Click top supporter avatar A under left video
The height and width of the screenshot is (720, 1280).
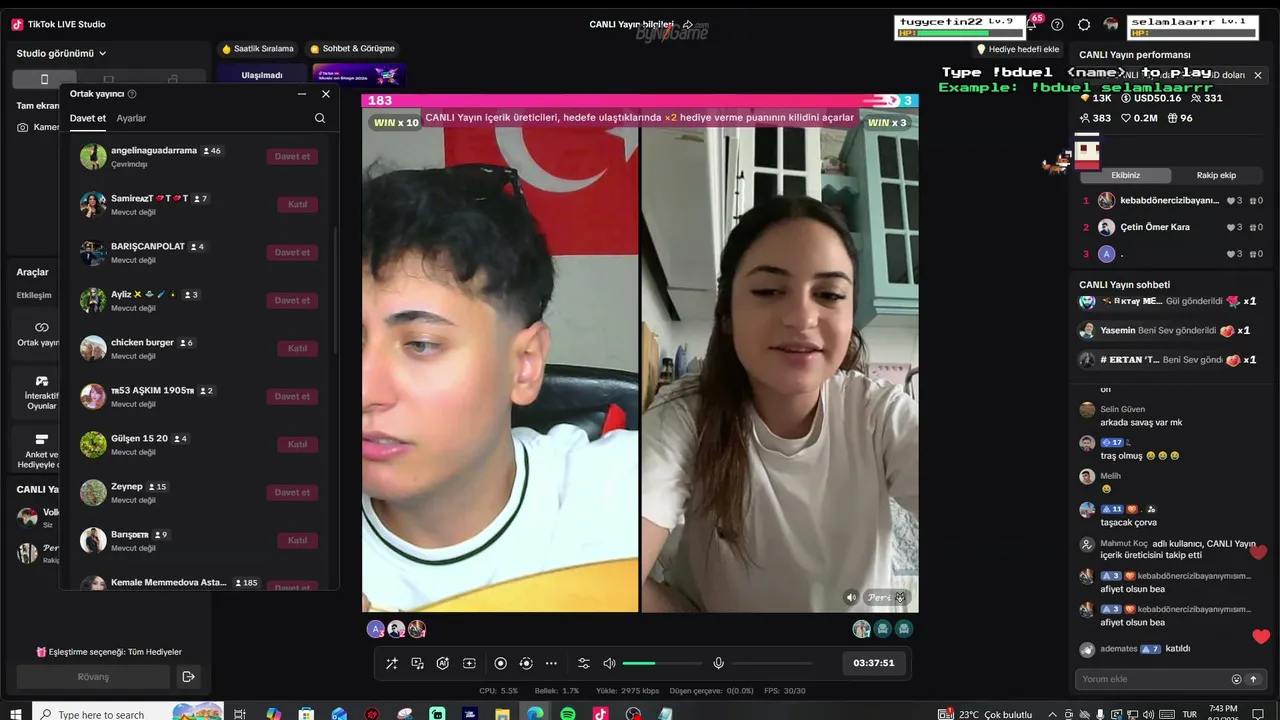point(375,629)
